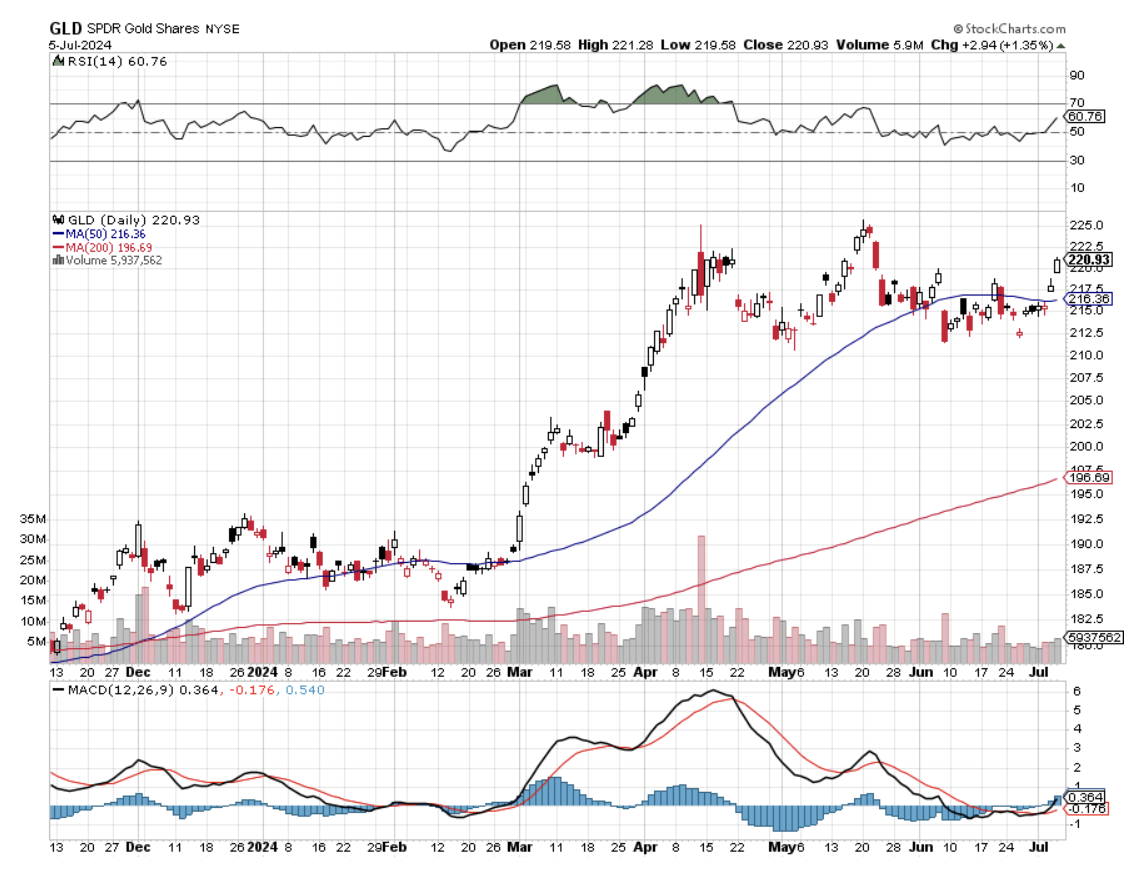1124x872 pixels.
Task: Click the 0.364 MACD value tag
Action: coord(1089,796)
